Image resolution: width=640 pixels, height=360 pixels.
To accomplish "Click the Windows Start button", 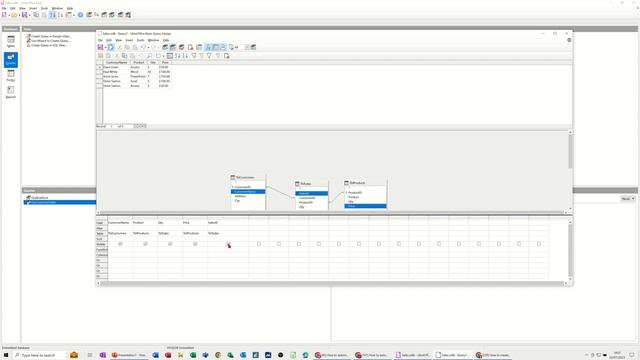I will coord(6,355).
